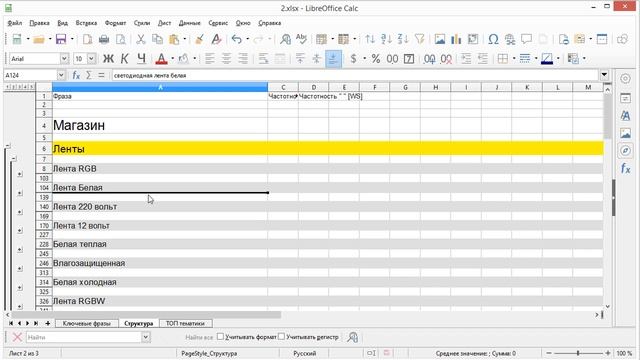Apply underline formatting Ч
This screenshot has width=640, height=360.
coord(141,59)
